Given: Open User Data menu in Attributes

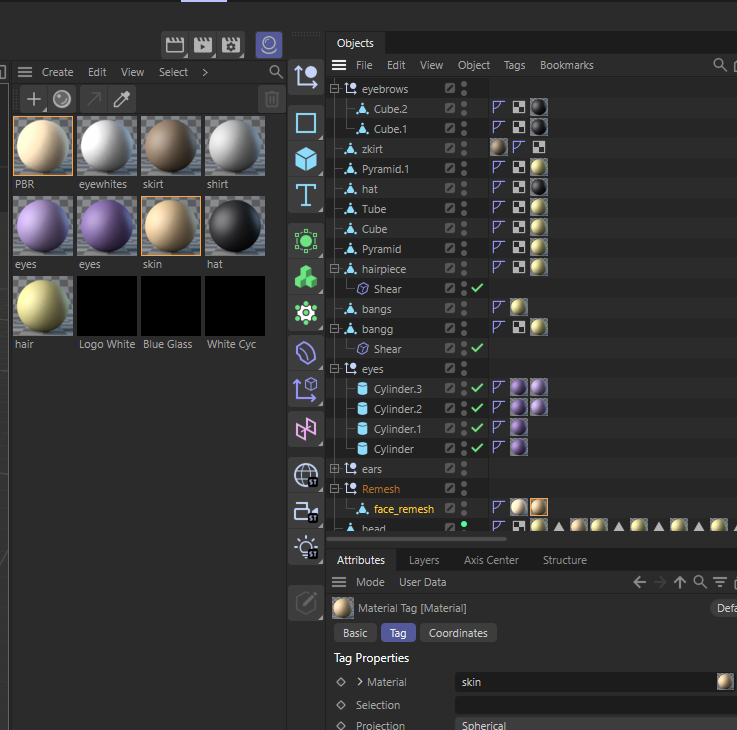Looking at the screenshot, I should [422, 582].
